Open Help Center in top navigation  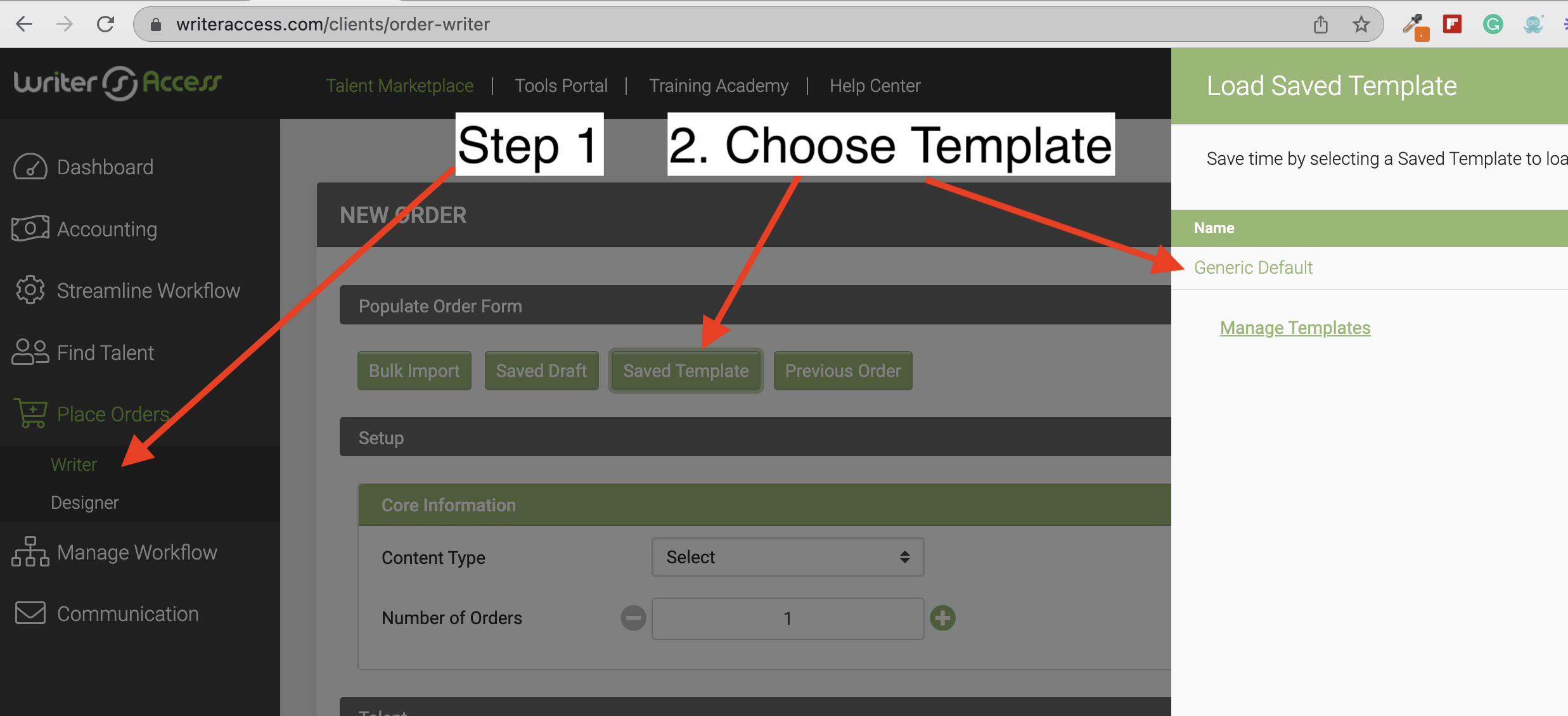click(875, 86)
